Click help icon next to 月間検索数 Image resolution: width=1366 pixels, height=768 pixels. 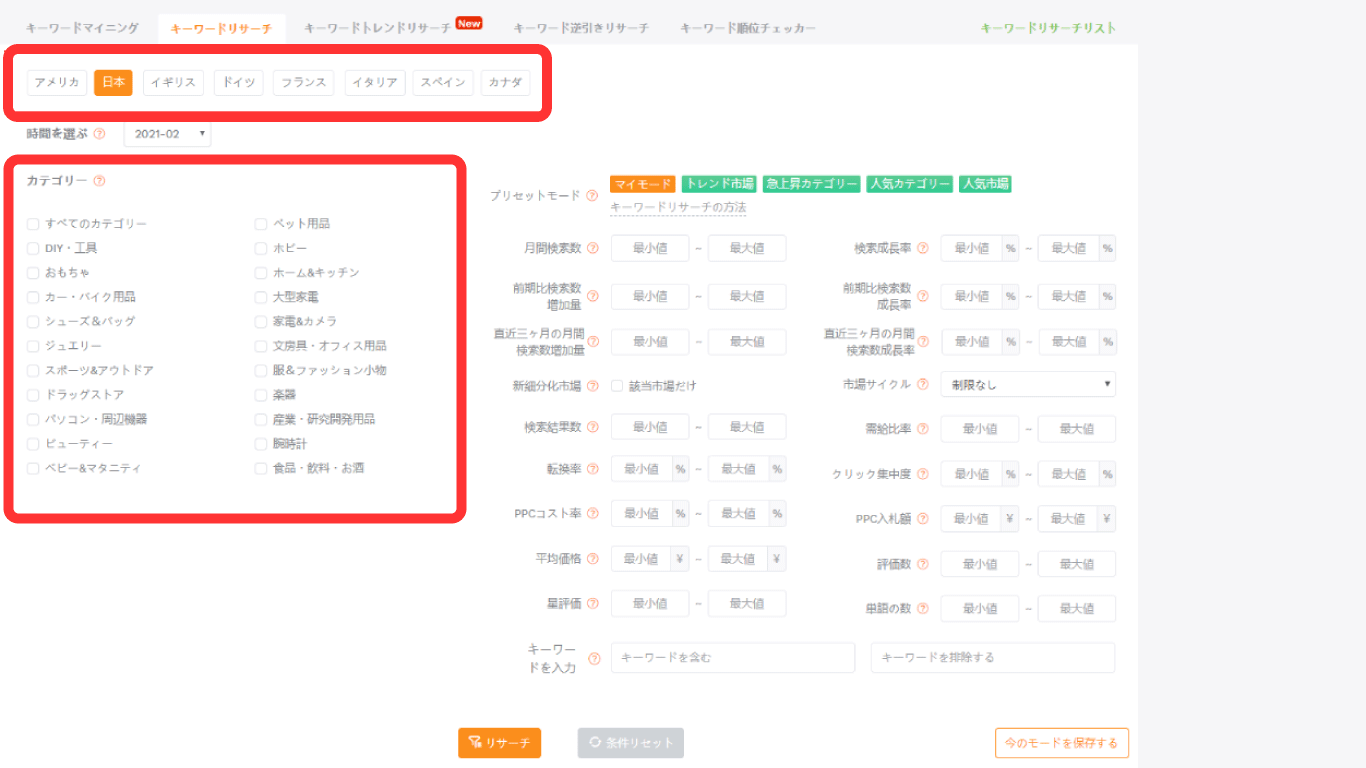click(593, 248)
